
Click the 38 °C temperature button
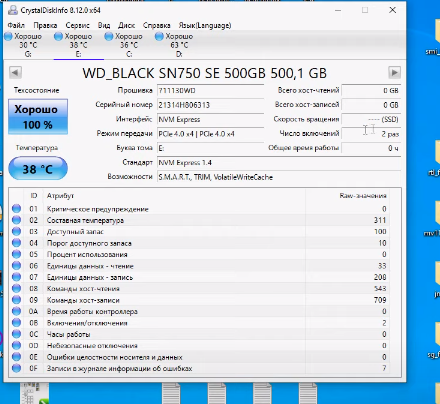coord(38,169)
